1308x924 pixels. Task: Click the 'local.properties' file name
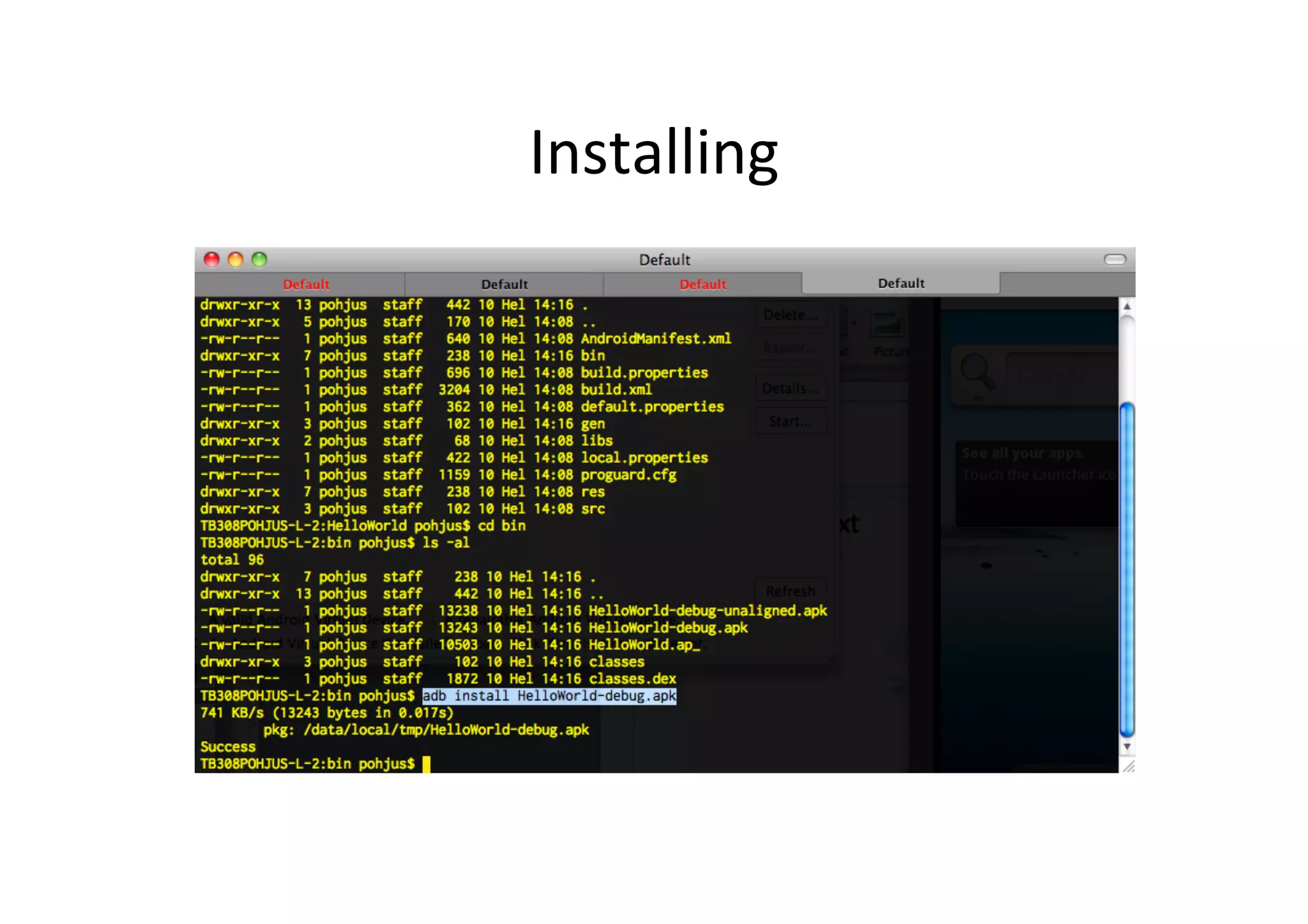click(x=644, y=458)
